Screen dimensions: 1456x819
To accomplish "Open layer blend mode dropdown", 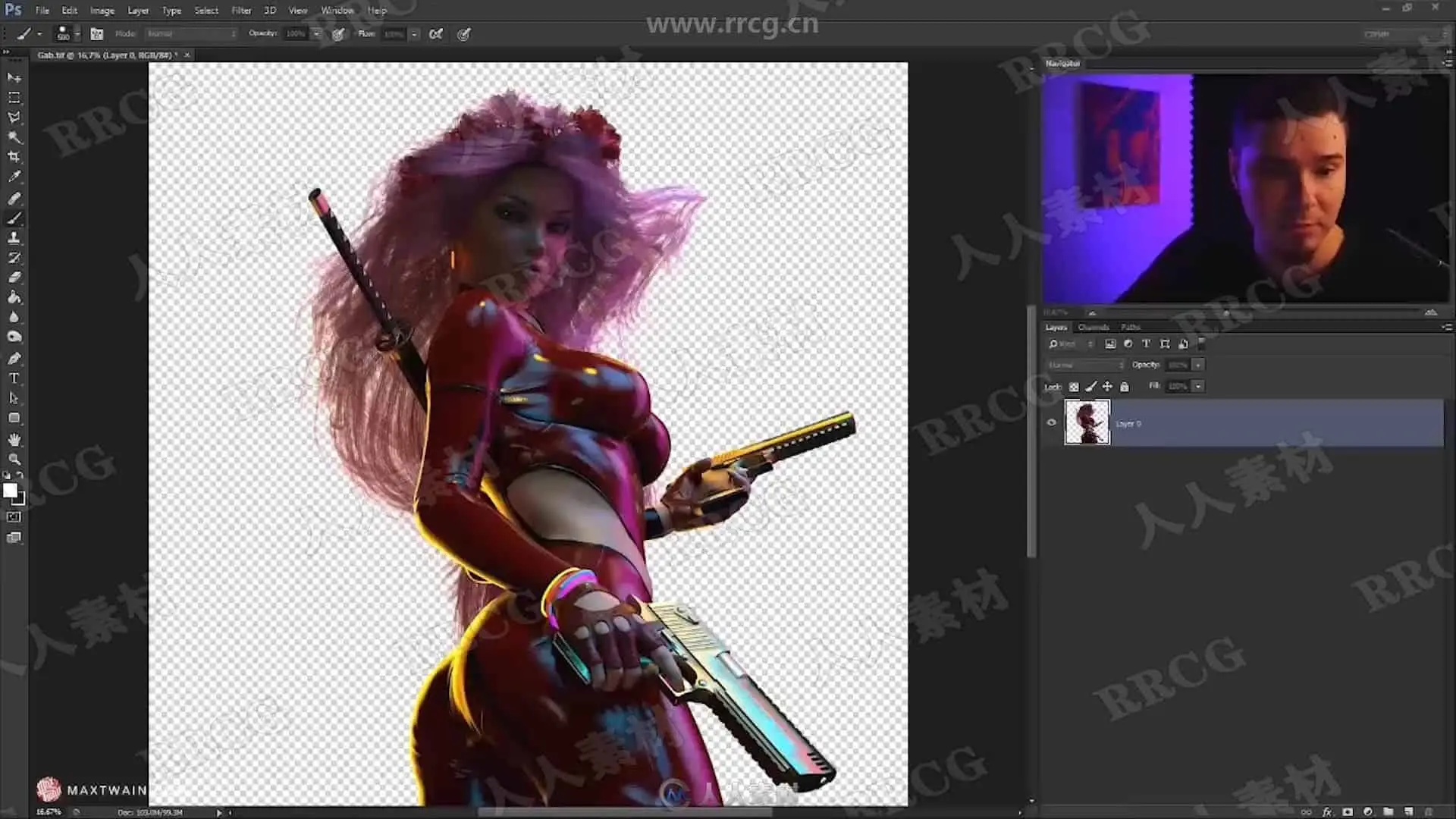I will [1086, 365].
